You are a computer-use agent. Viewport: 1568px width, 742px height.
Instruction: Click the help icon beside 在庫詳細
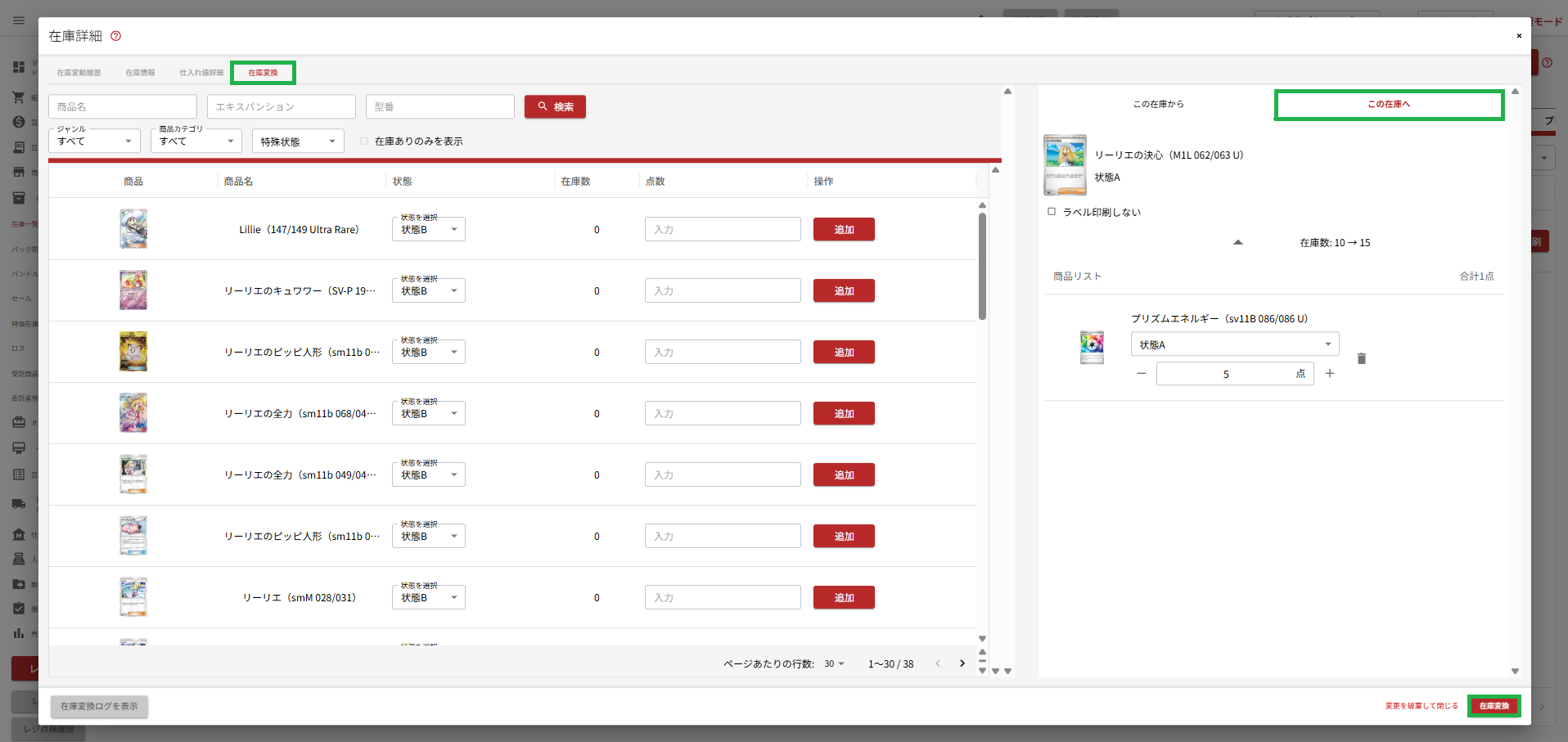coord(115,36)
